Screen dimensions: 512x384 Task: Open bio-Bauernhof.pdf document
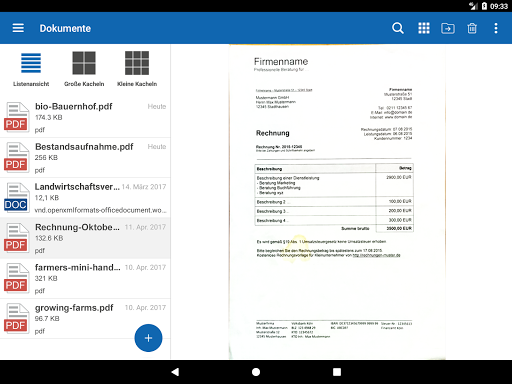coord(85,117)
